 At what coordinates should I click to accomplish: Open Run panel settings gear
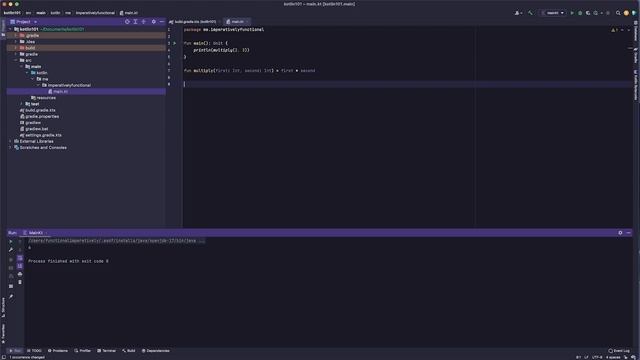click(x=620, y=233)
